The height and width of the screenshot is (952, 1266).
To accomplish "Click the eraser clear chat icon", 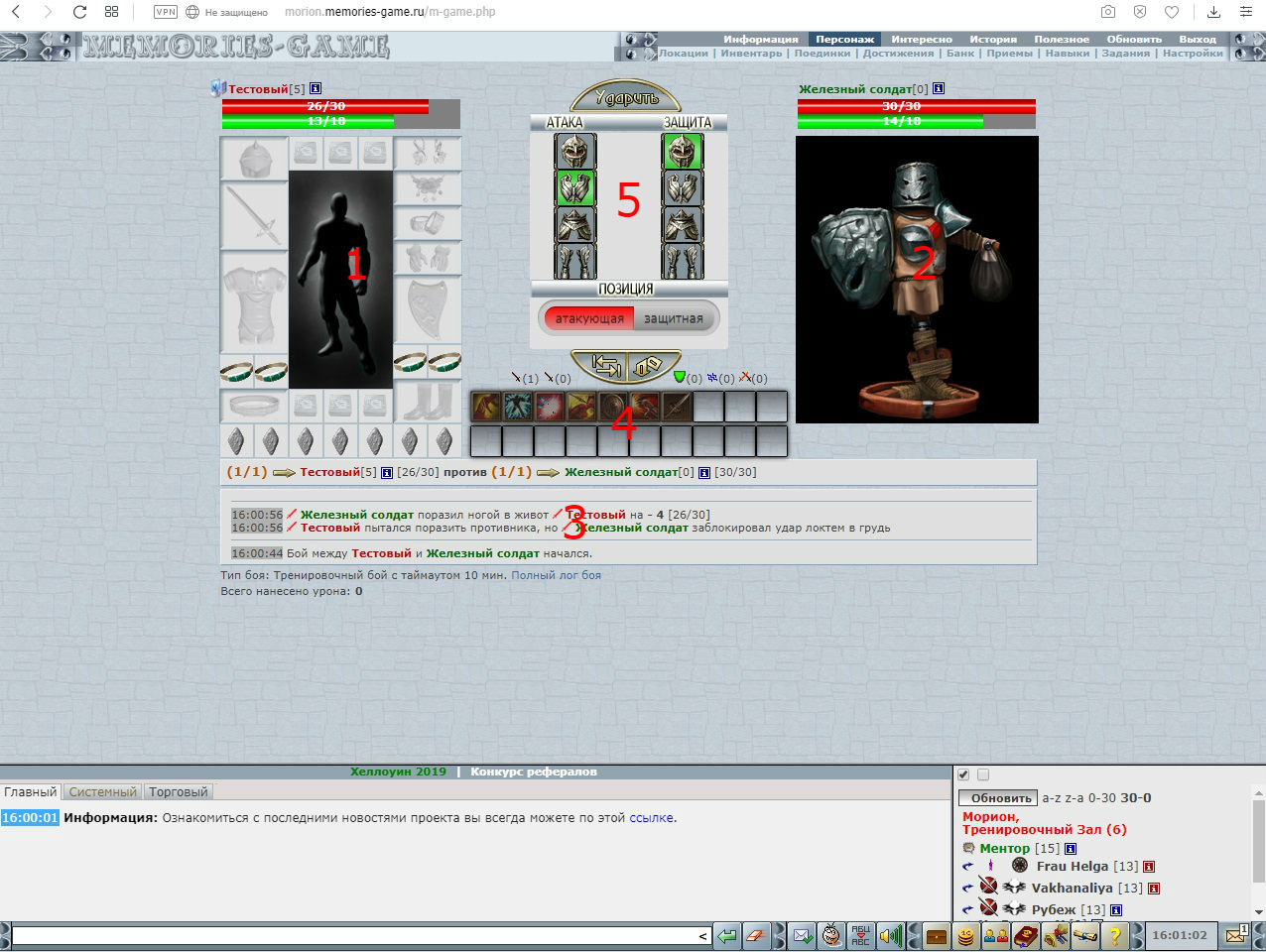I will click(x=757, y=935).
